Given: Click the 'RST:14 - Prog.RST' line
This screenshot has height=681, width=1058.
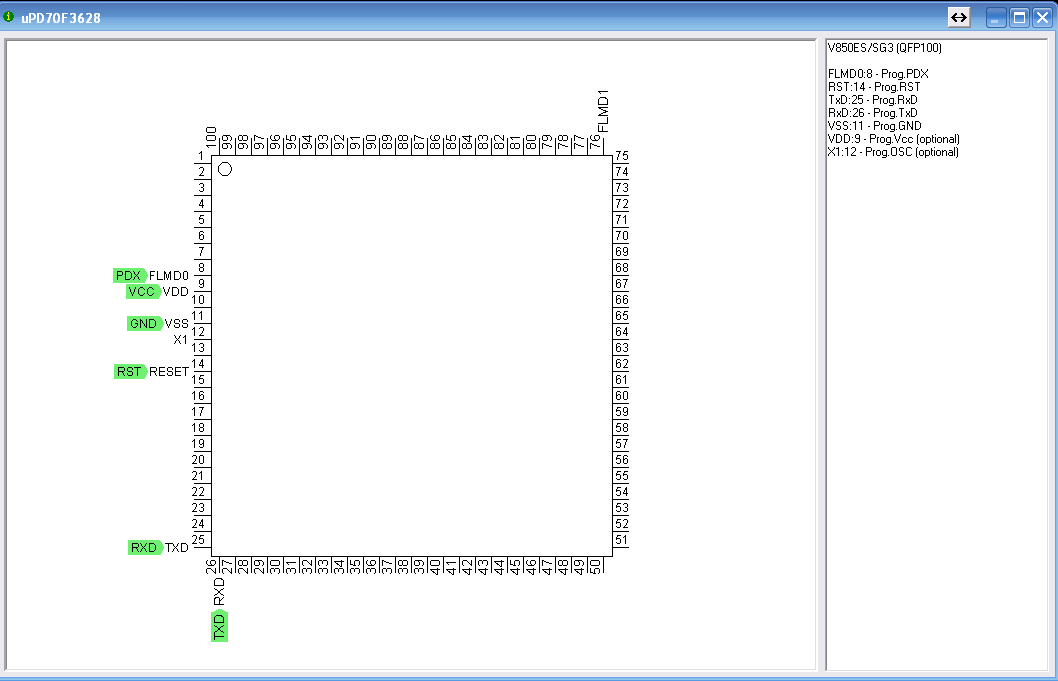Looking at the screenshot, I should pyautogui.click(x=874, y=87).
